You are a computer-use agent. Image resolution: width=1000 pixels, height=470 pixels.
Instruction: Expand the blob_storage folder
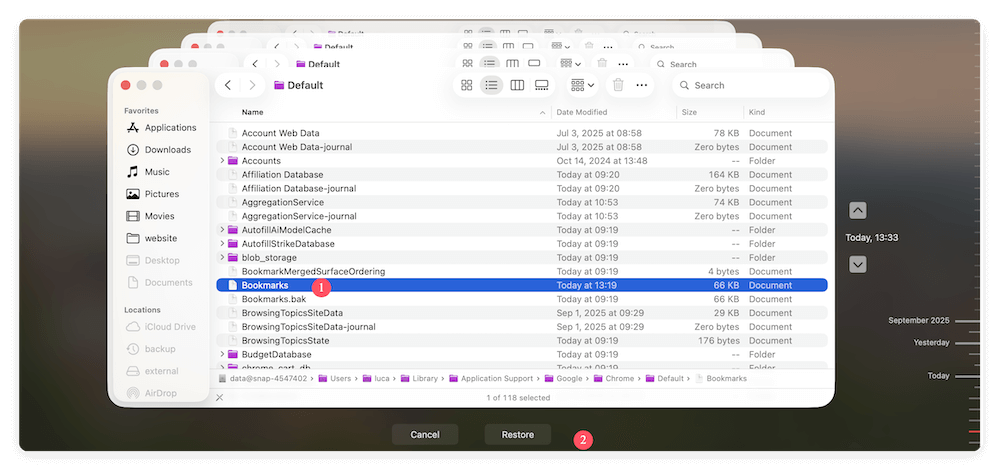click(222, 258)
